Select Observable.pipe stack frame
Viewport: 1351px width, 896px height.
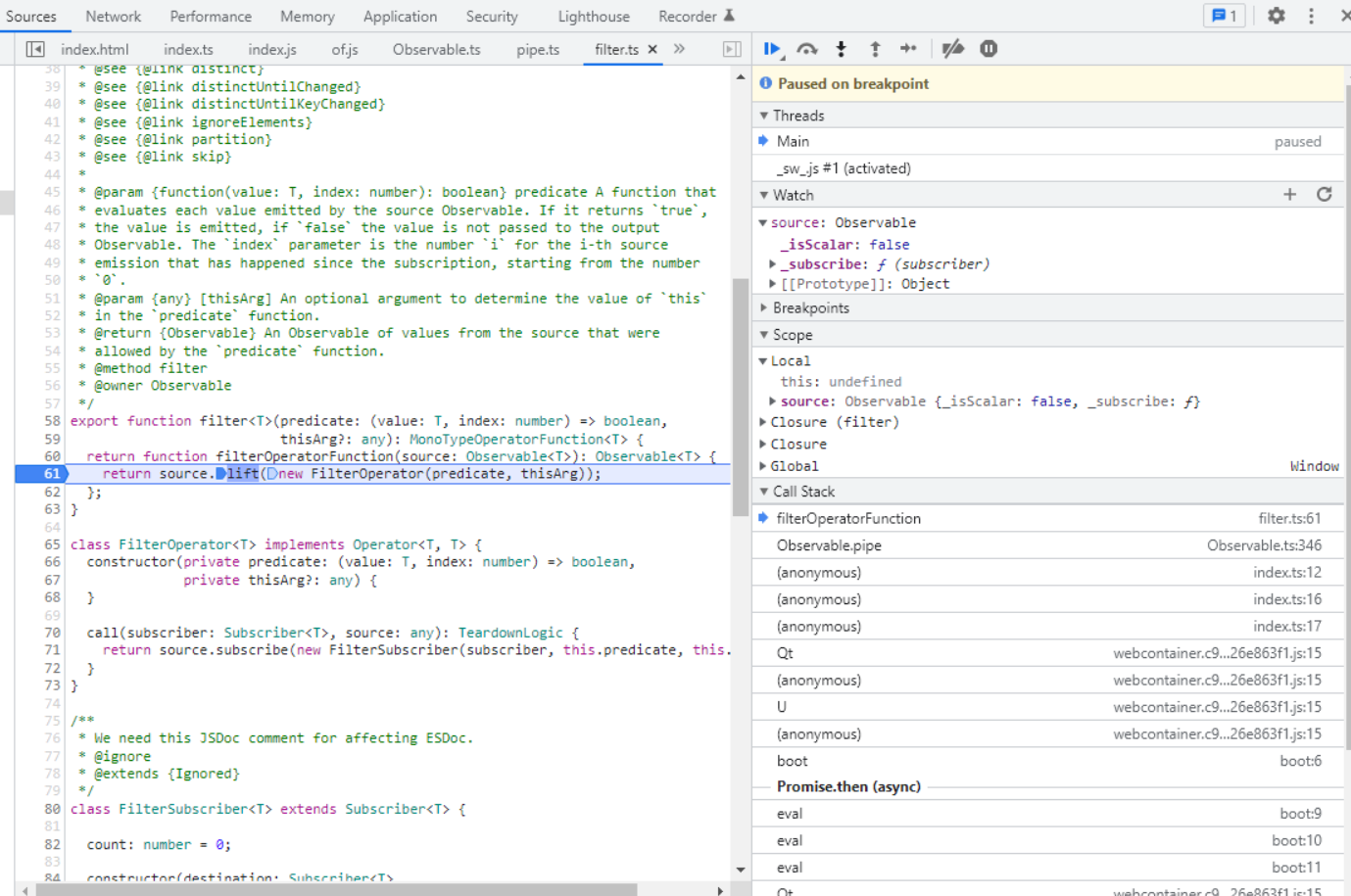1048,545
